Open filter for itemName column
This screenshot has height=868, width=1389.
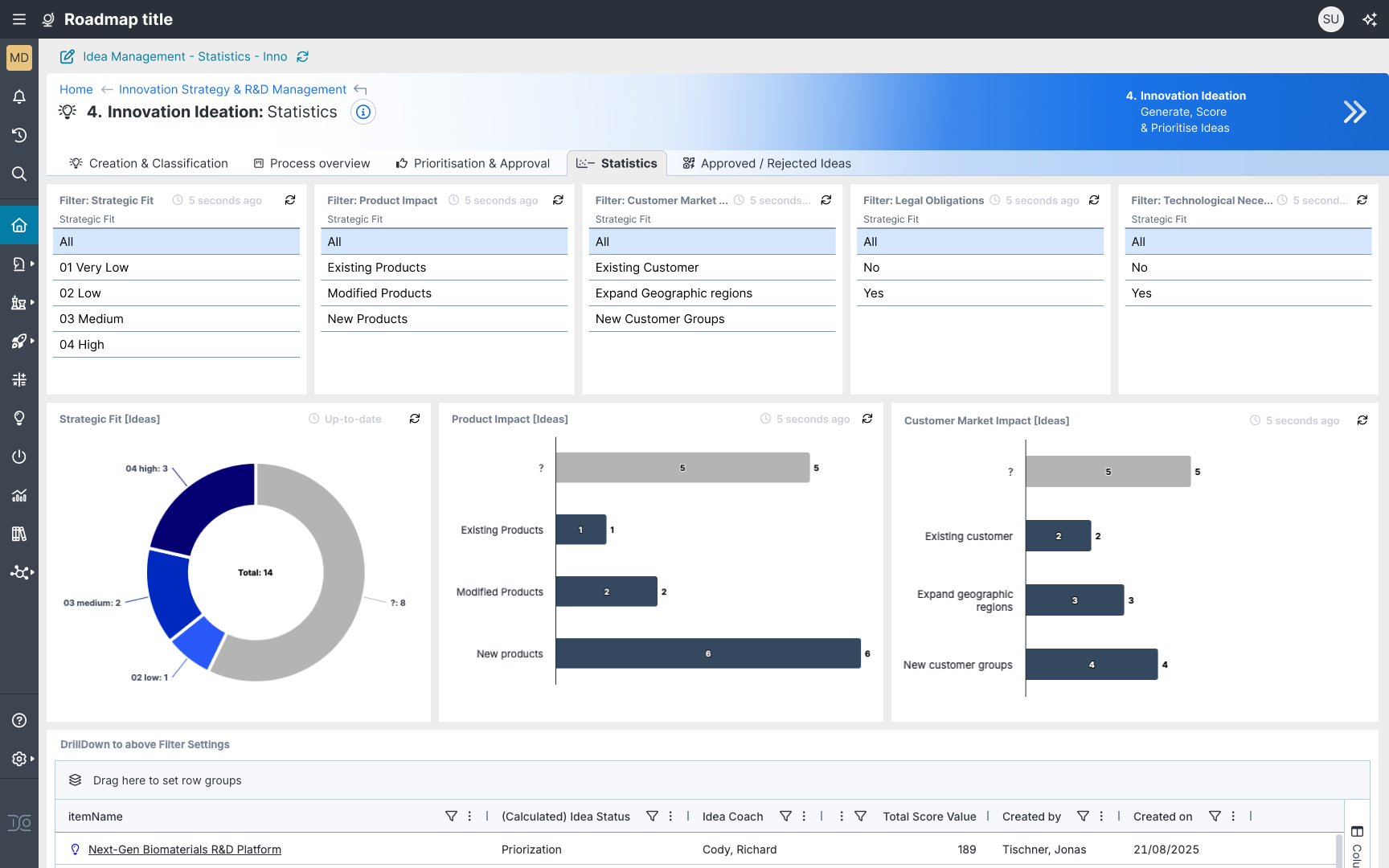click(451, 816)
